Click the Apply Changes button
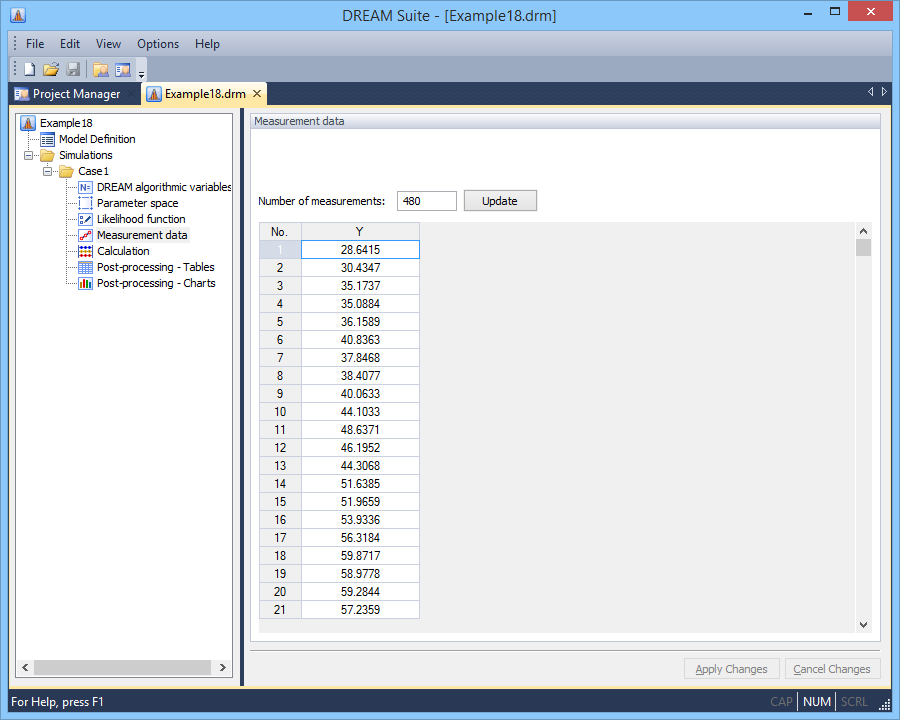Image resolution: width=900 pixels, height=720 pixels. 731,669
